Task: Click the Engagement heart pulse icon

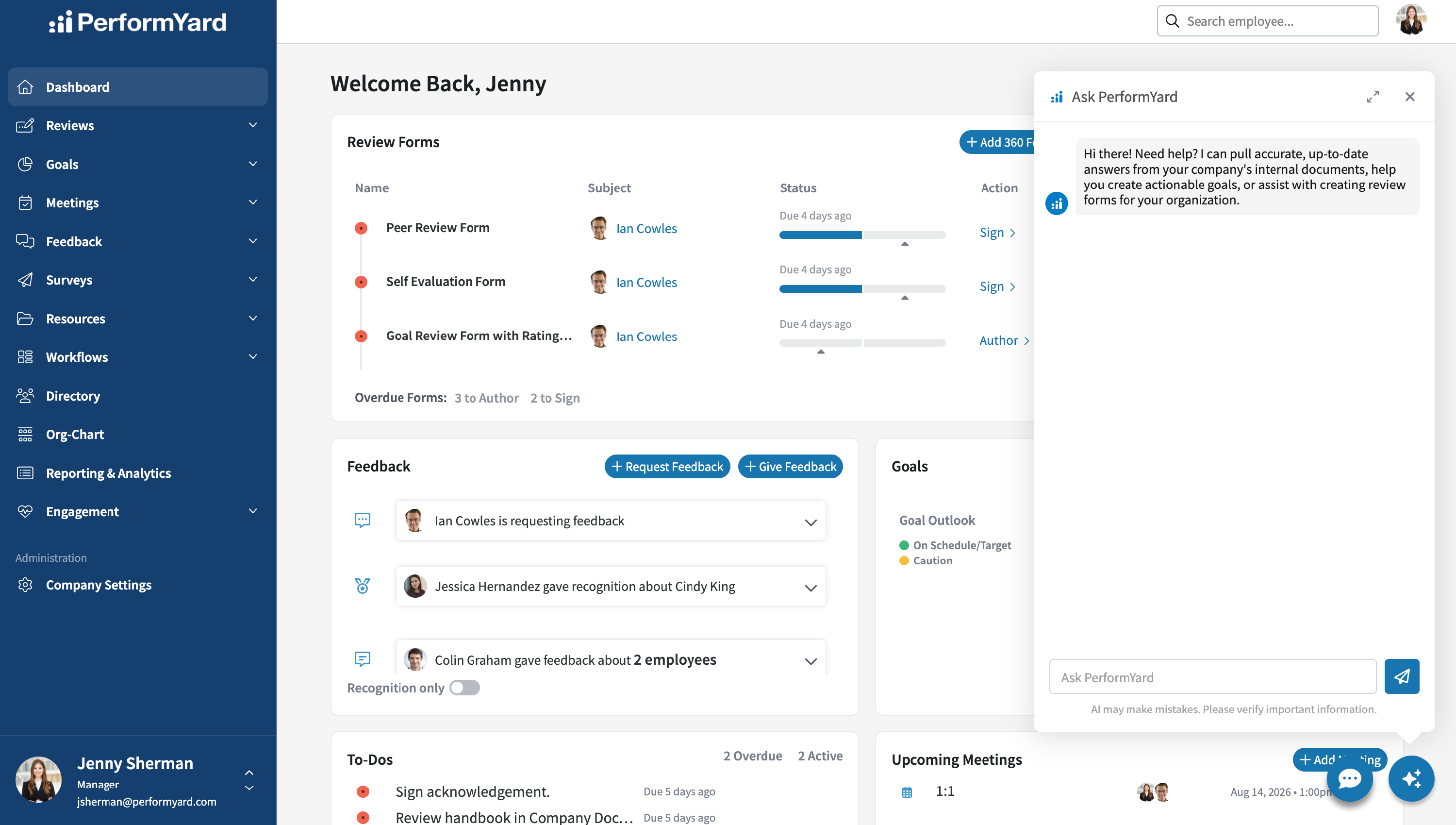Action: coord(25,511)
